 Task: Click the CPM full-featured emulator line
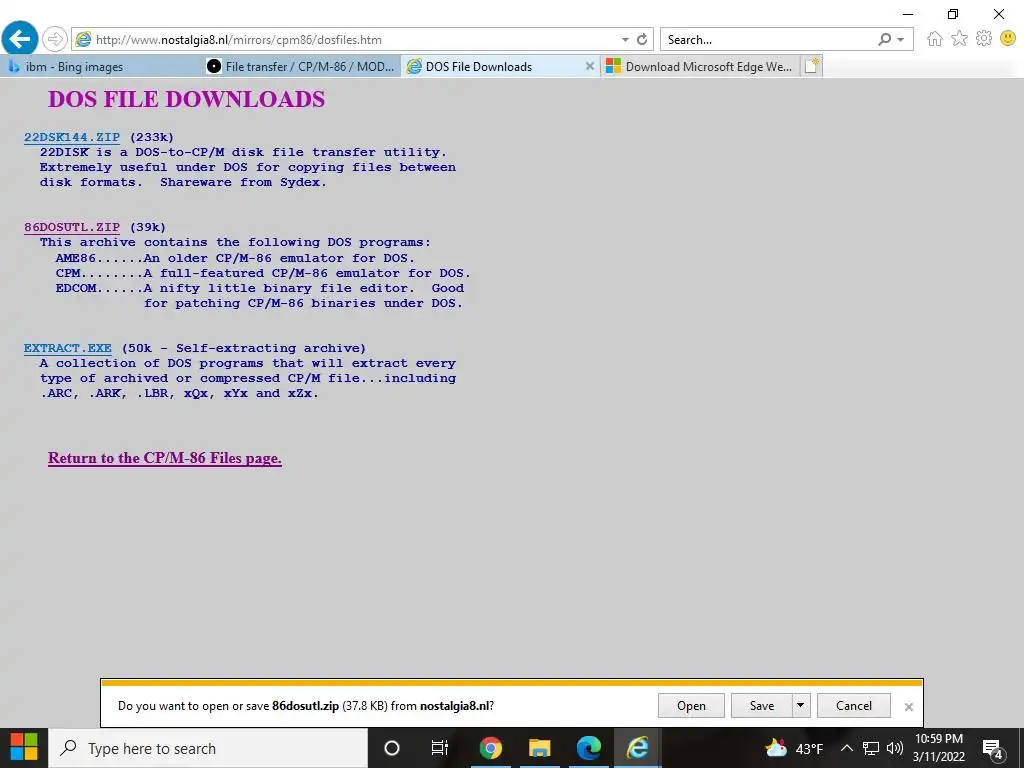tap(263, 273)
